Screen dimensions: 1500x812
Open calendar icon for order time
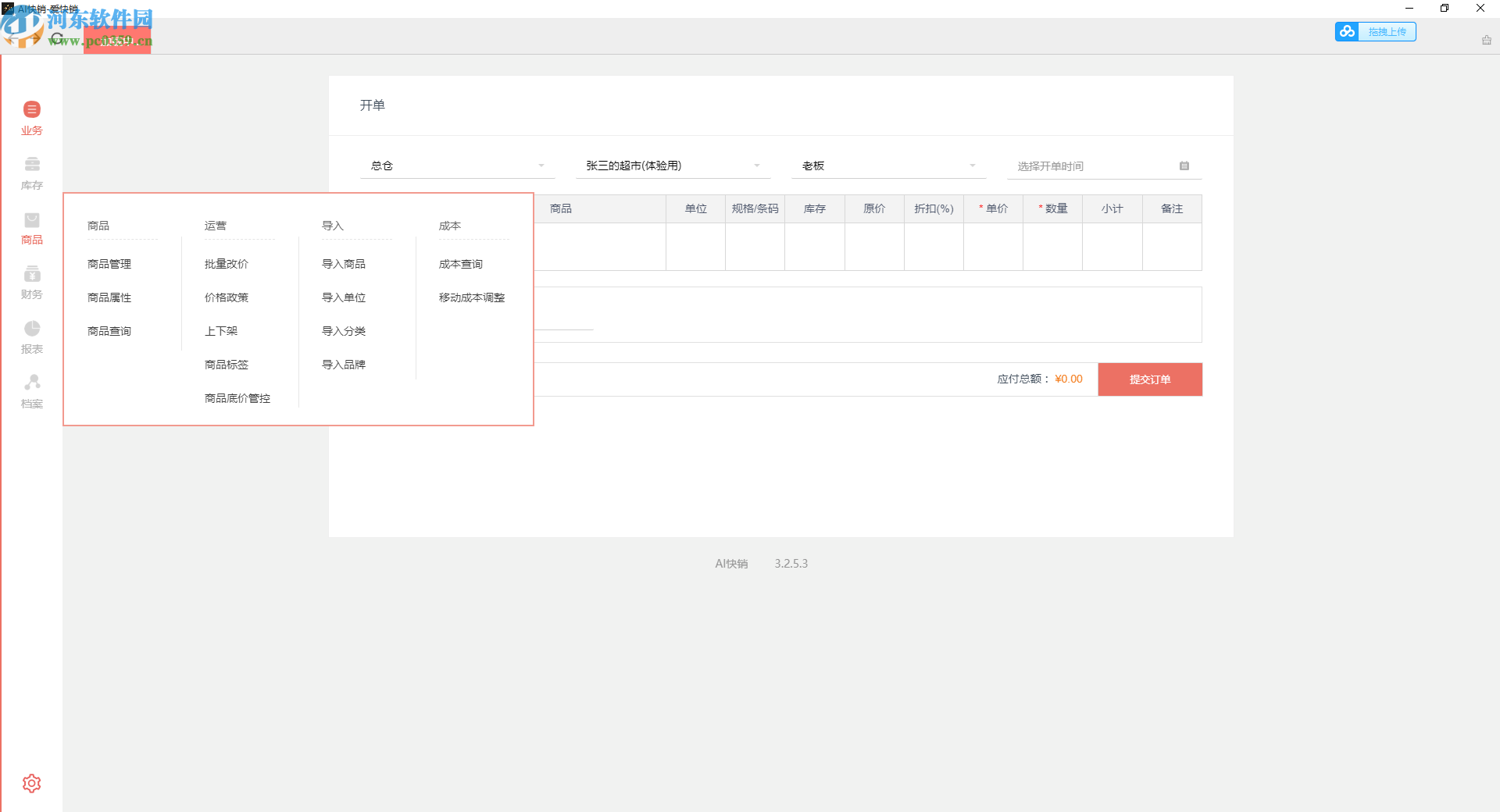1184,166
